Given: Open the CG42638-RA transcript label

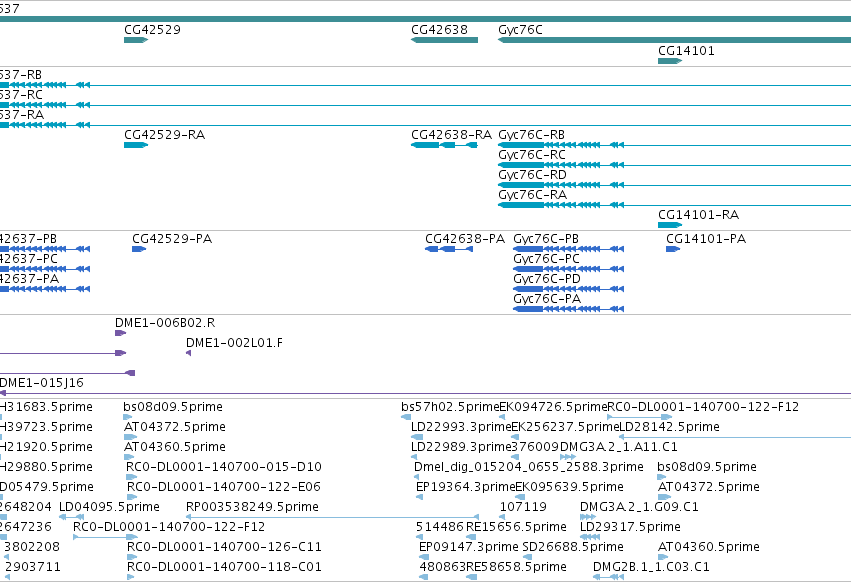Looking at the screenshot, I should pos(452,135).
